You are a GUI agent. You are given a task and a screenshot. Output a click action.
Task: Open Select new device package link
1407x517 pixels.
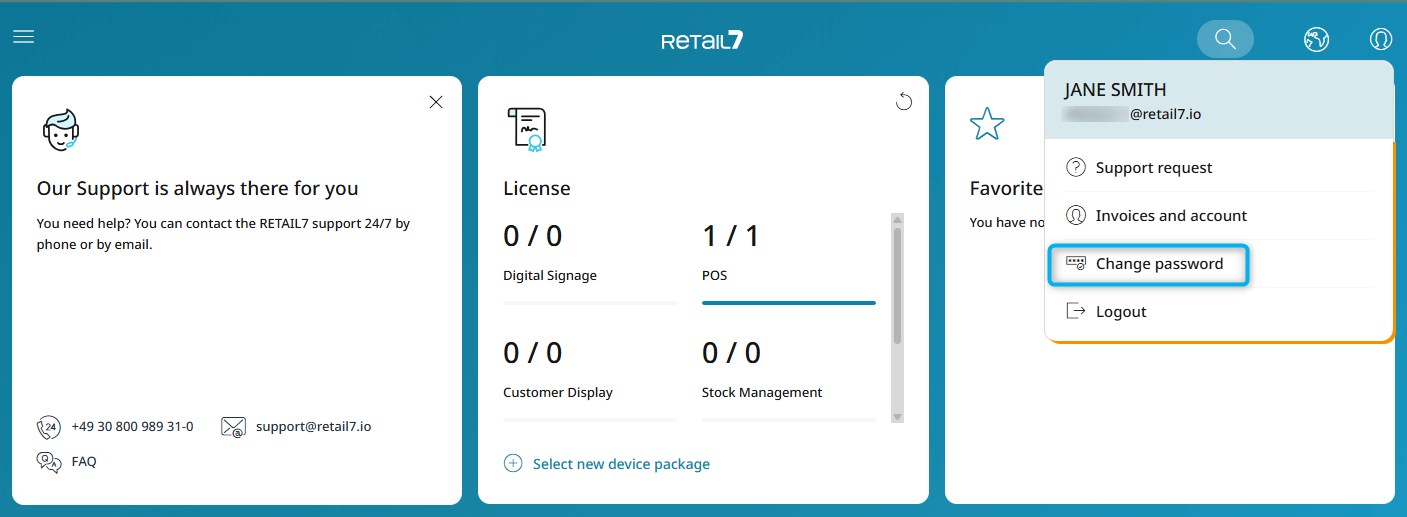(x=621, y=464)
